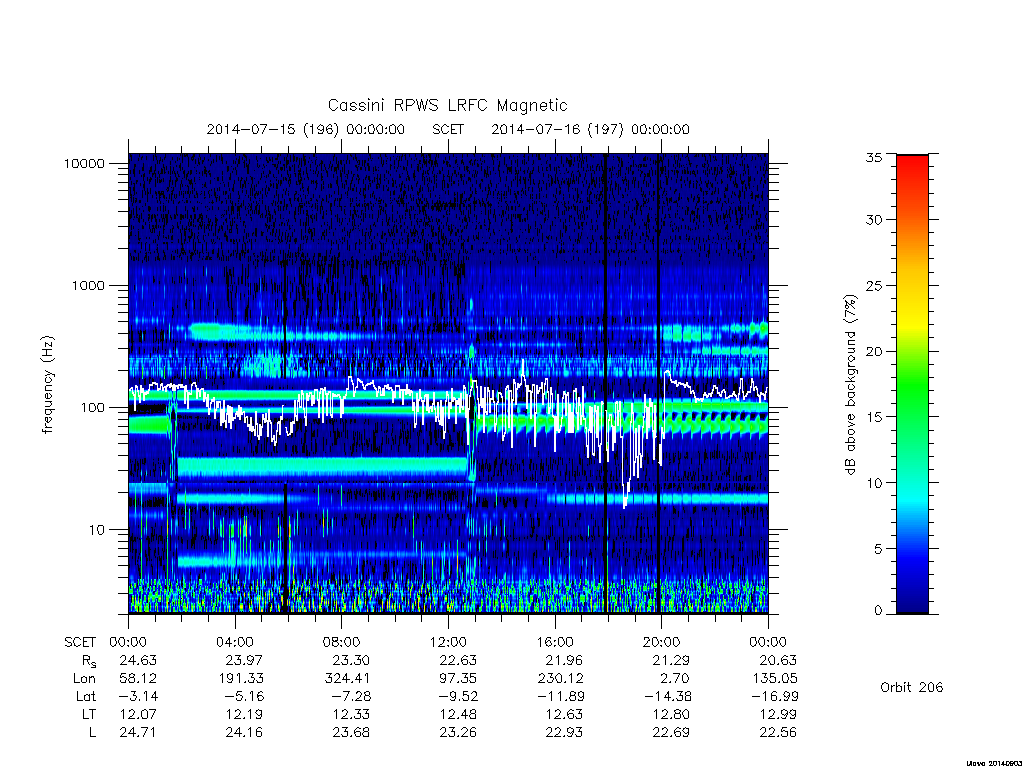Screen dimensions: 1024x768
Task: Click the '08:00' SCET time label
Action: tap(341, 643)
